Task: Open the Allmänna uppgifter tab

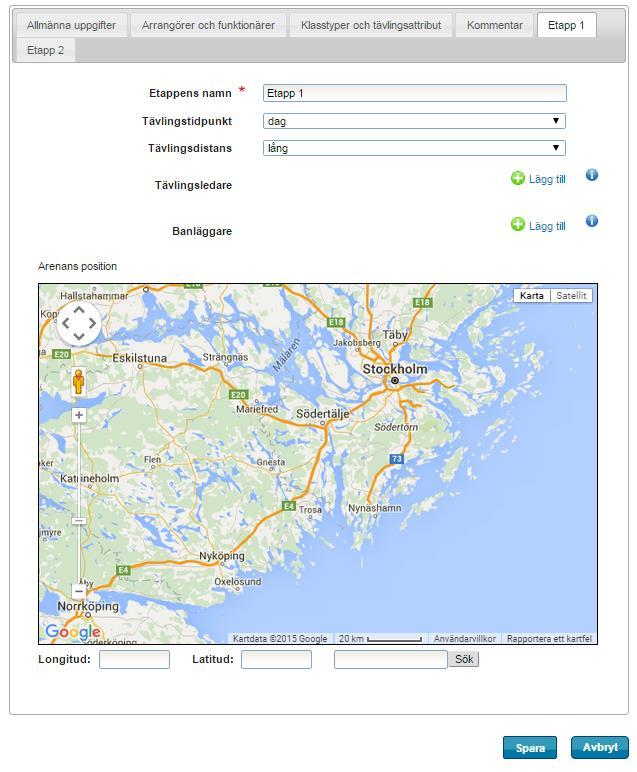Action: (x=71, y=25)
